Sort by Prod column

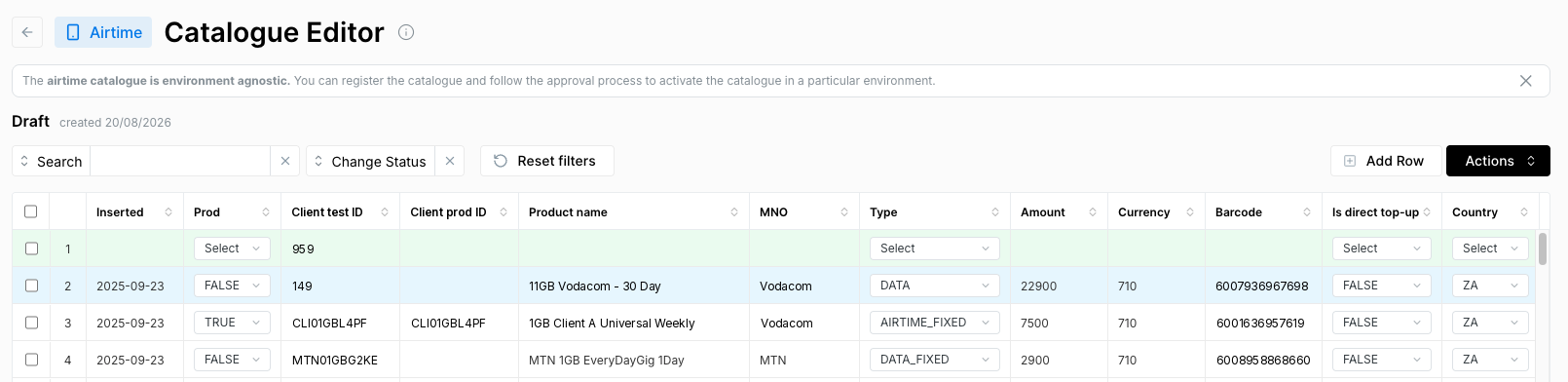pyautogui.click(x=266, y=211)
